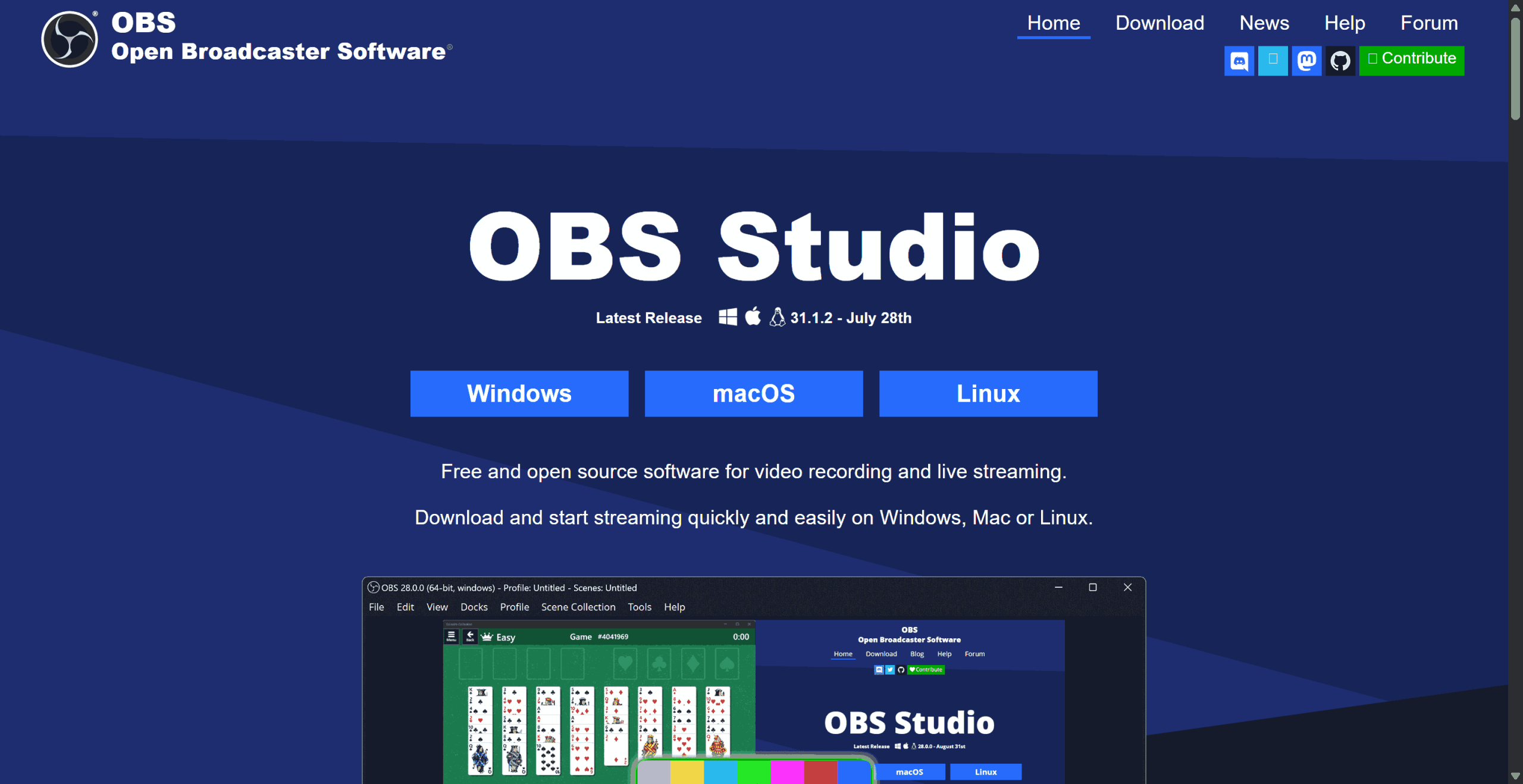Click "Free and open source software" tagline
The height and width of the screenshot is (784, 1523).
click(754, 472)
